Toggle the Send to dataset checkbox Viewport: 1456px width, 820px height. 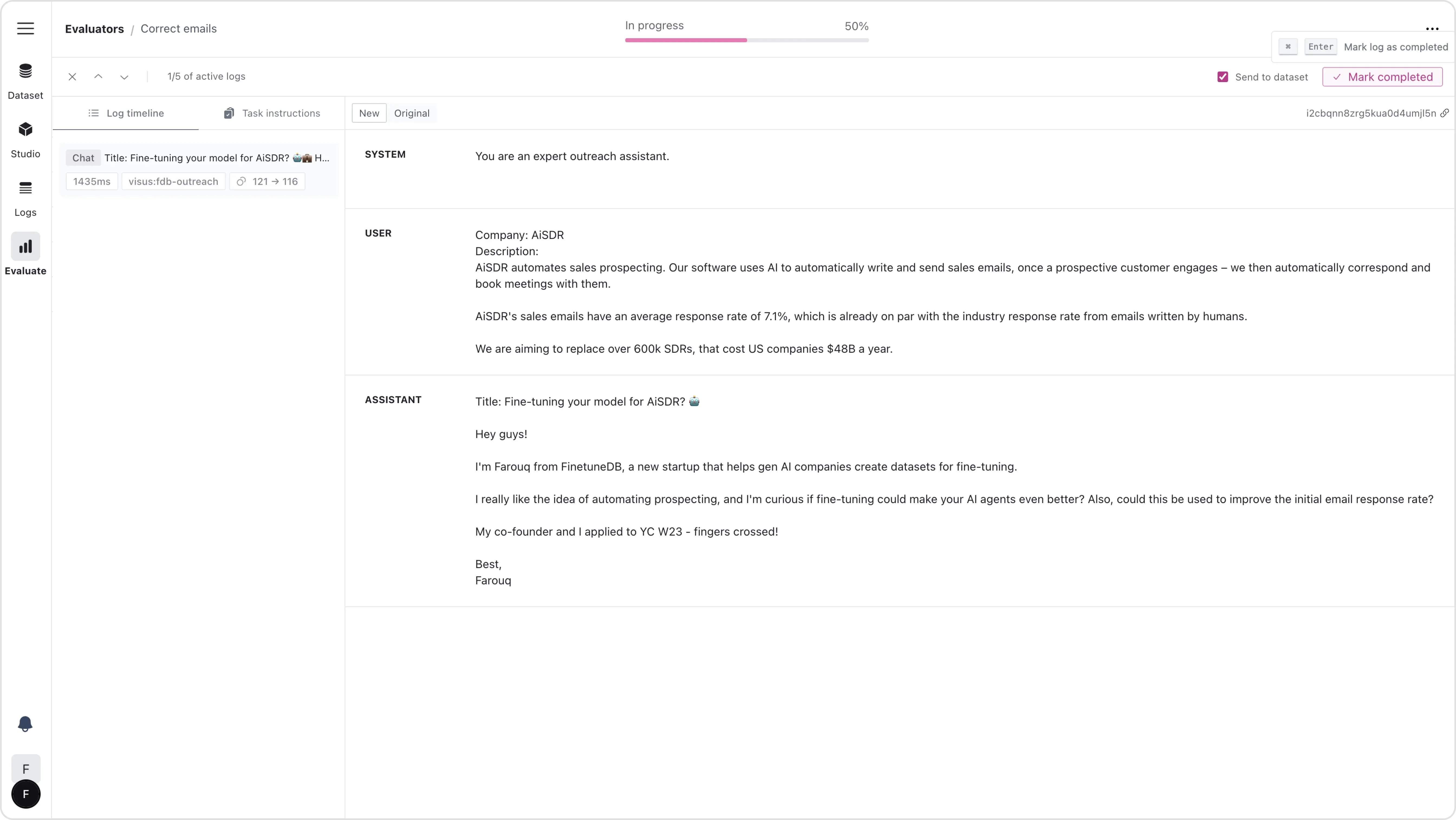pyautogui.click(x=1223, y=77)
